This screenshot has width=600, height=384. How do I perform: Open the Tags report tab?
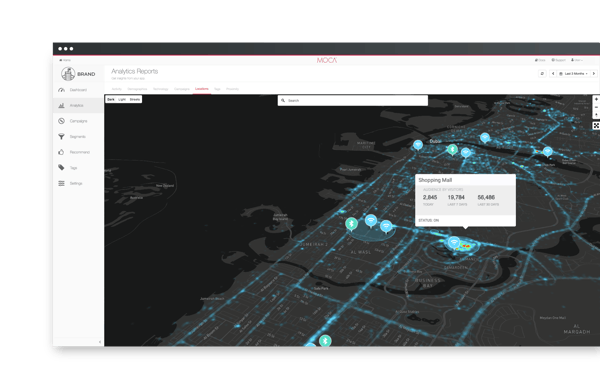coord(217,89)
